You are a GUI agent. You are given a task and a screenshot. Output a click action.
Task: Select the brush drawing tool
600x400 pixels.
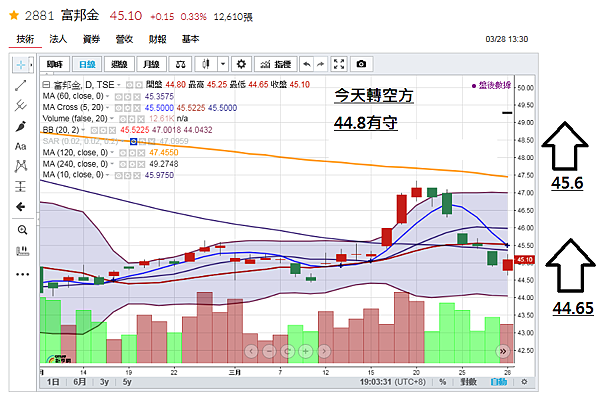(x=21, y=126)
